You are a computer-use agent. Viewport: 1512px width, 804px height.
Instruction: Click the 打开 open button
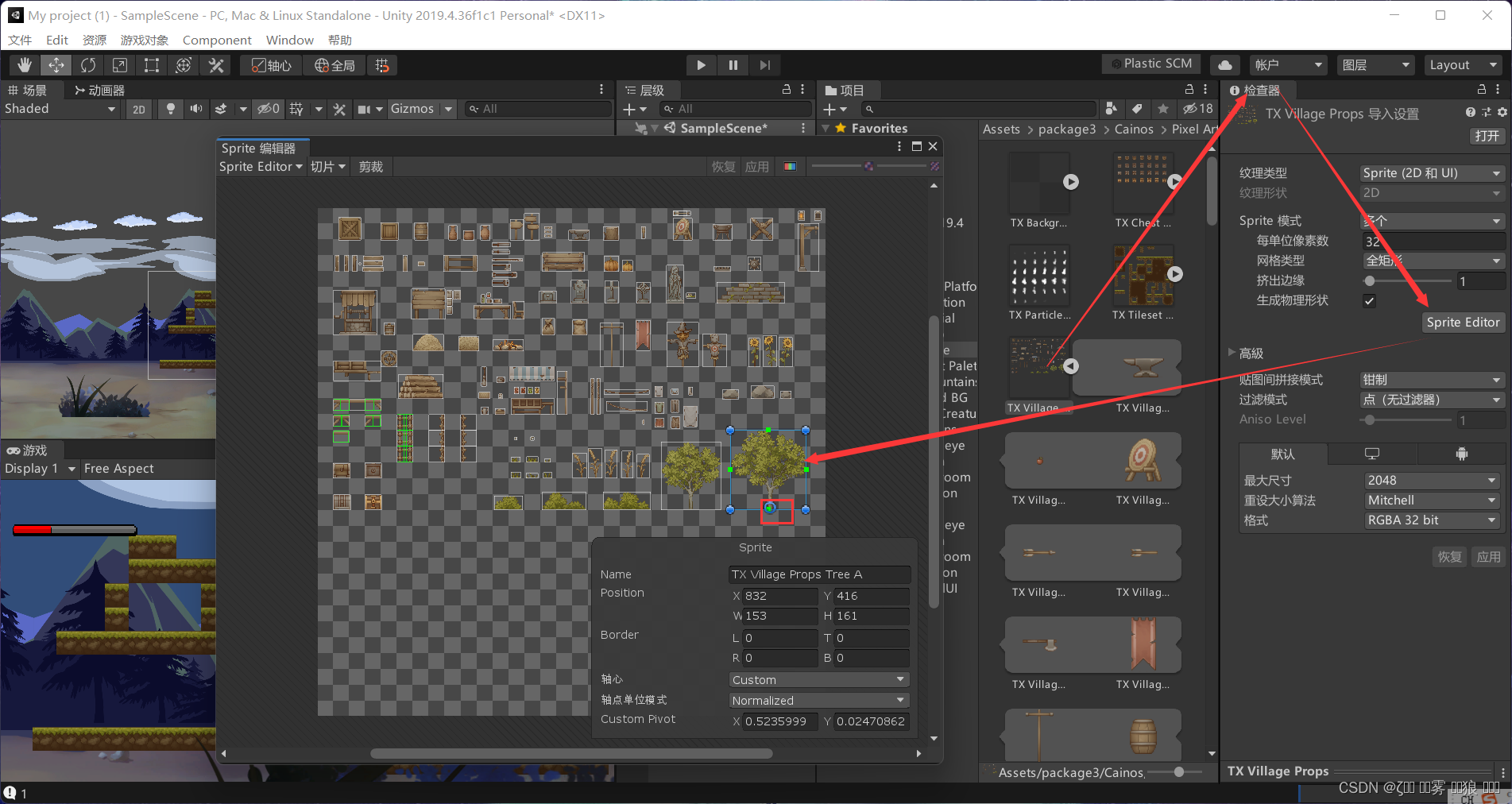pos(1487,136)
